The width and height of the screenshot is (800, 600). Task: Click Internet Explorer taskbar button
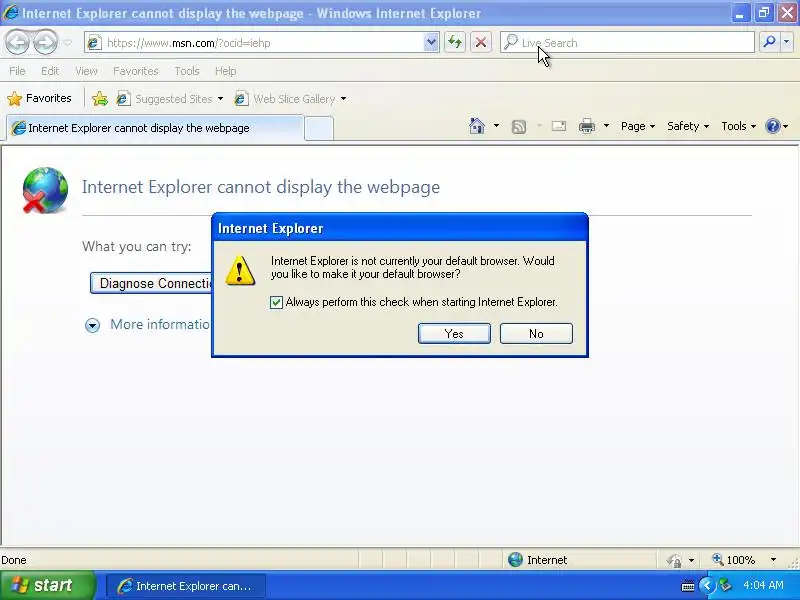coord(186,586)
